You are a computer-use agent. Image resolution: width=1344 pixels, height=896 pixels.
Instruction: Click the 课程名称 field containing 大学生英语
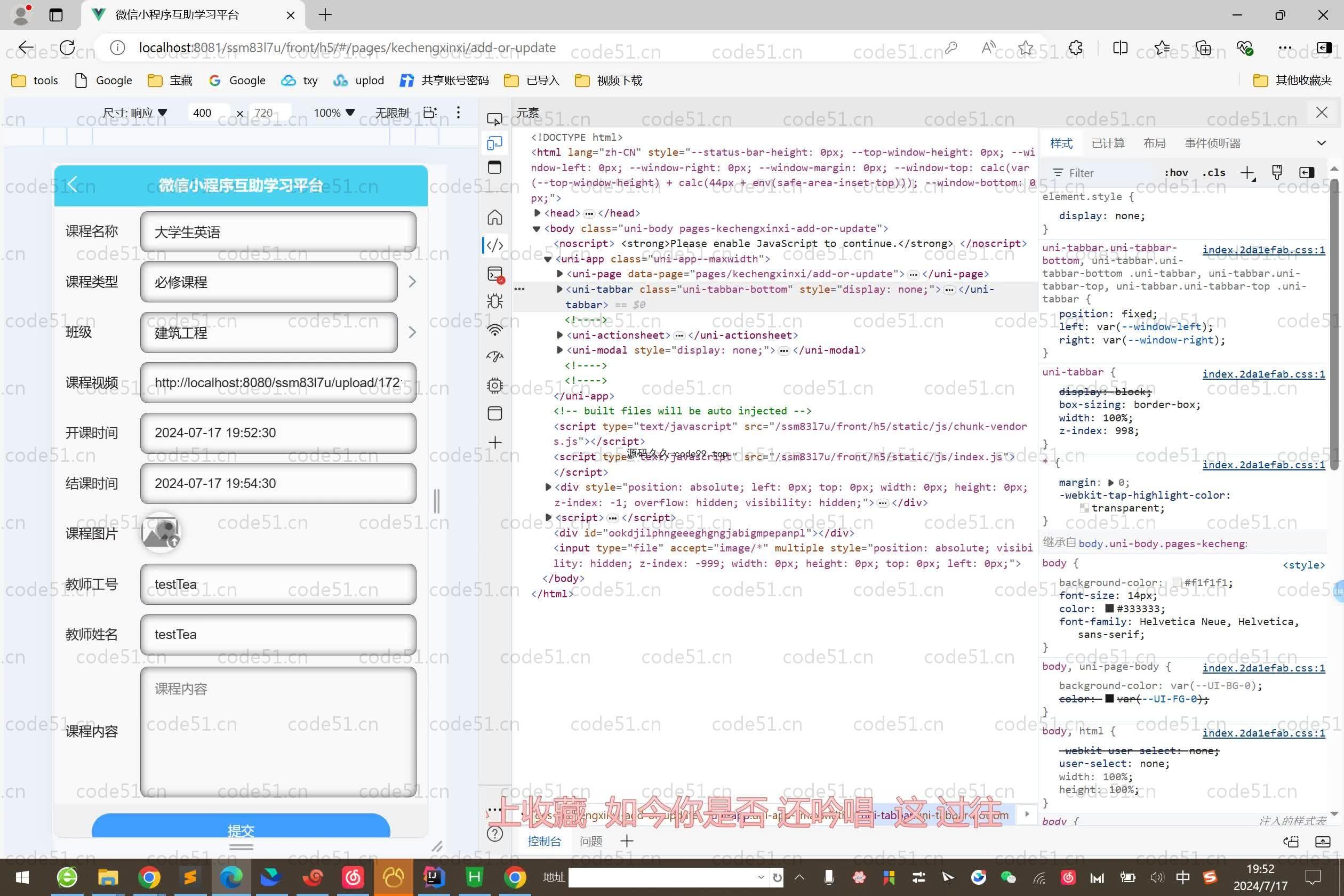pyautogui.click(x=278, y=231)
